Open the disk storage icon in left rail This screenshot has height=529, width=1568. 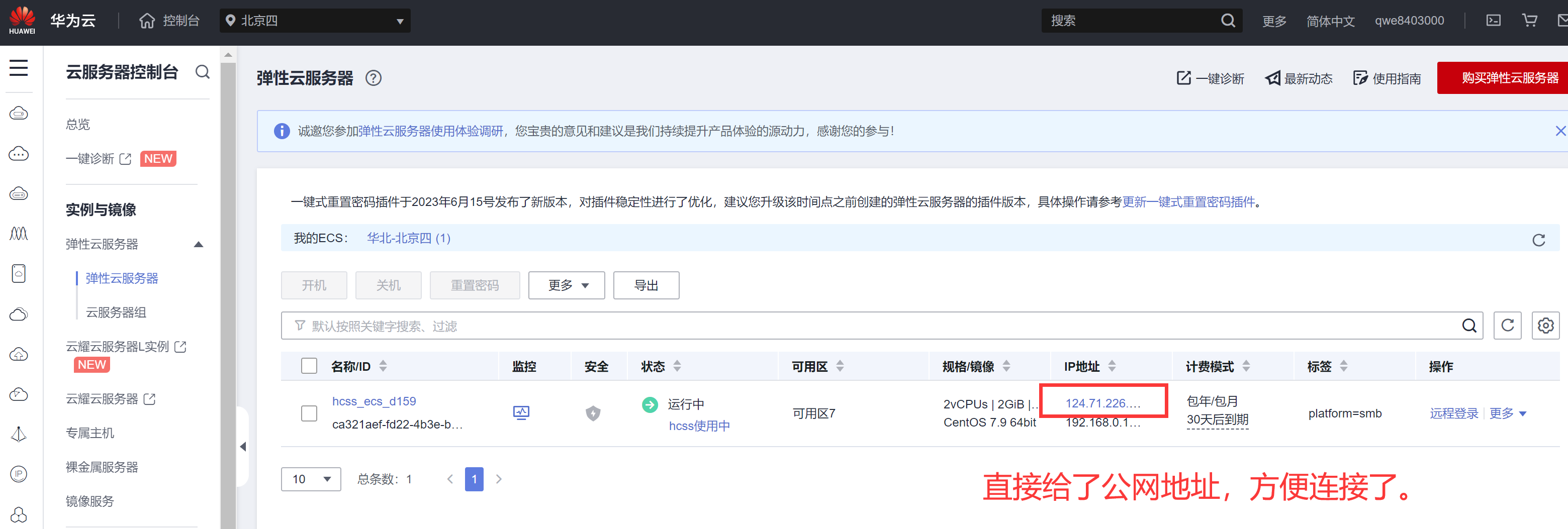19,274
